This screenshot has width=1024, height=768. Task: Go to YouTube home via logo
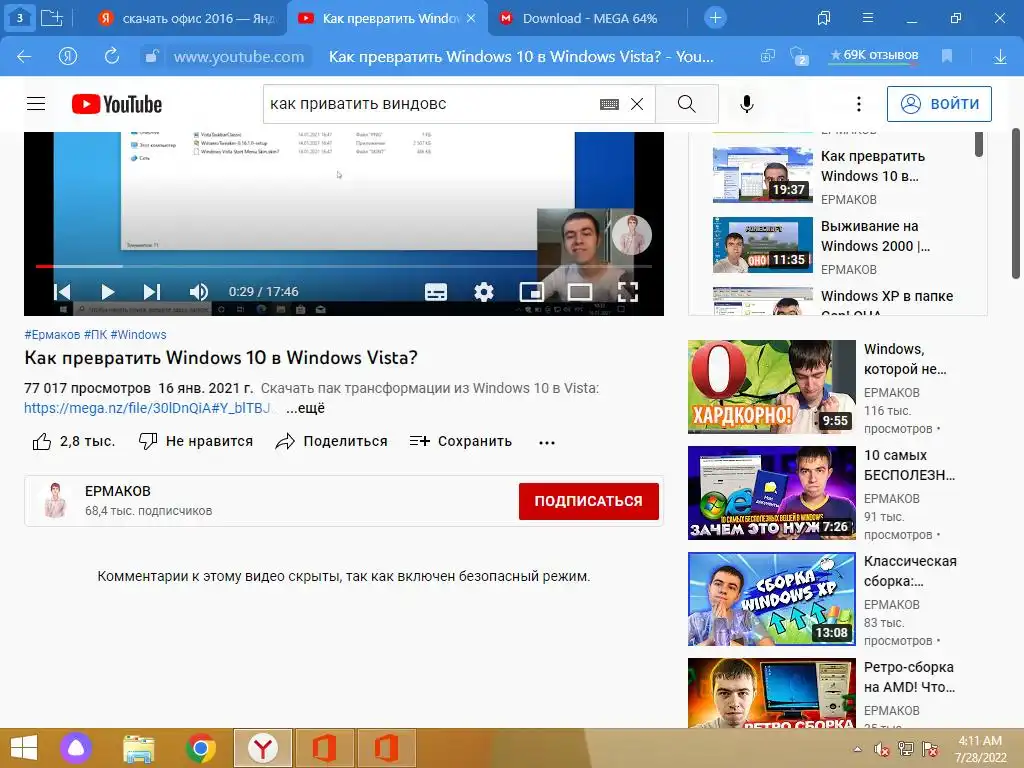point(117,104)
